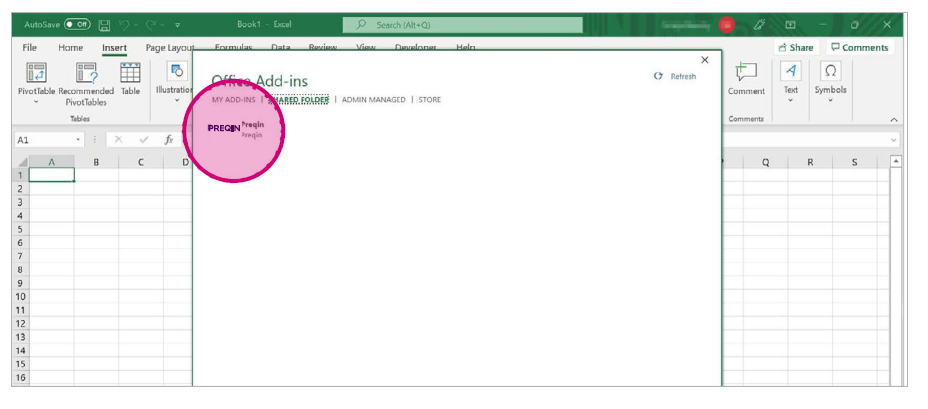Screen dimensions: 928x409
Task: Click the Recommended PivotTables icon
Action: pyautogui.click(x=86, y=72)
